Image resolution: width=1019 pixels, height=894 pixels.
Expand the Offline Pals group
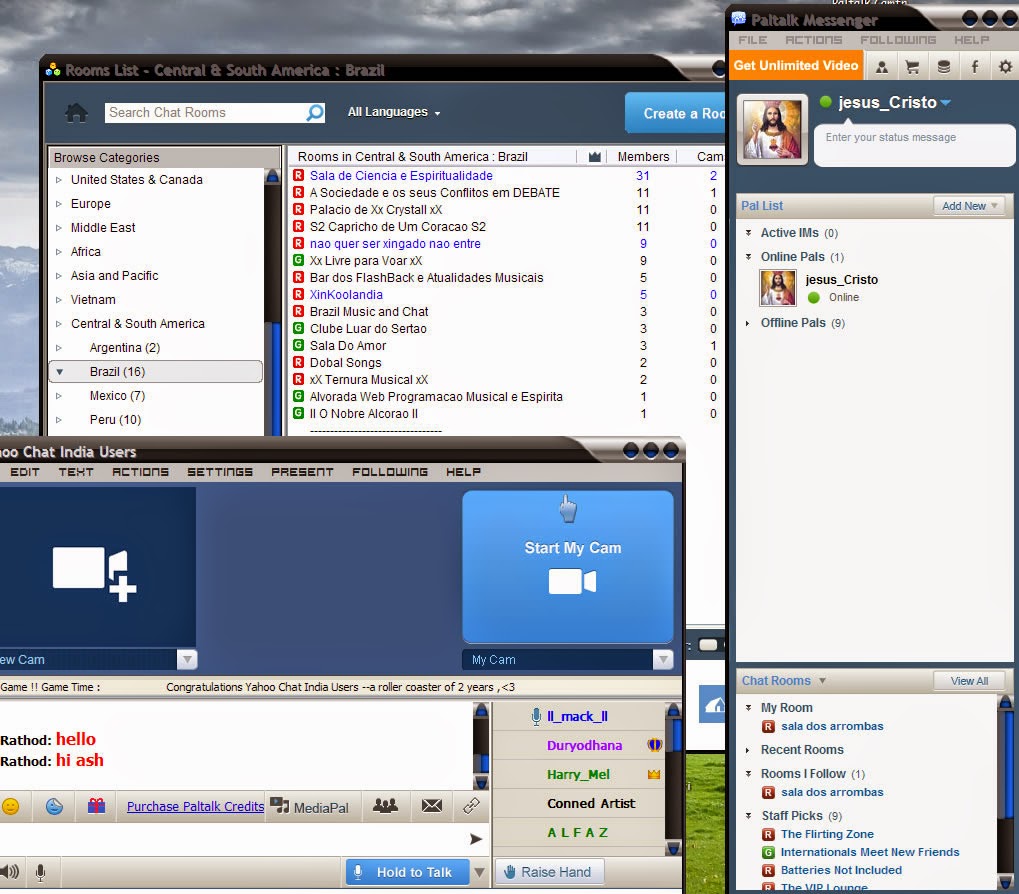pyautogui.click(x=747, y=323)
